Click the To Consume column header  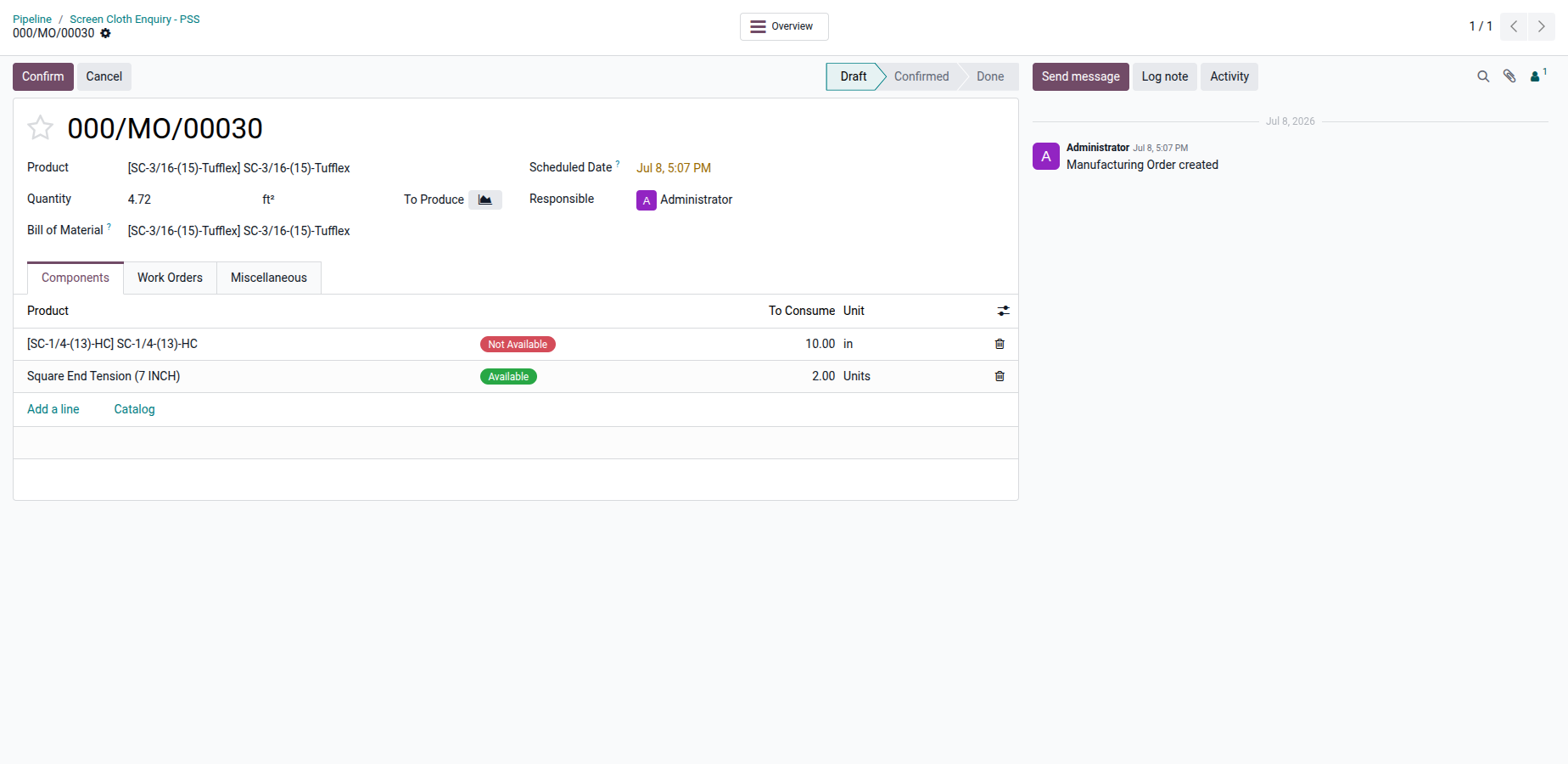point(802,311)
